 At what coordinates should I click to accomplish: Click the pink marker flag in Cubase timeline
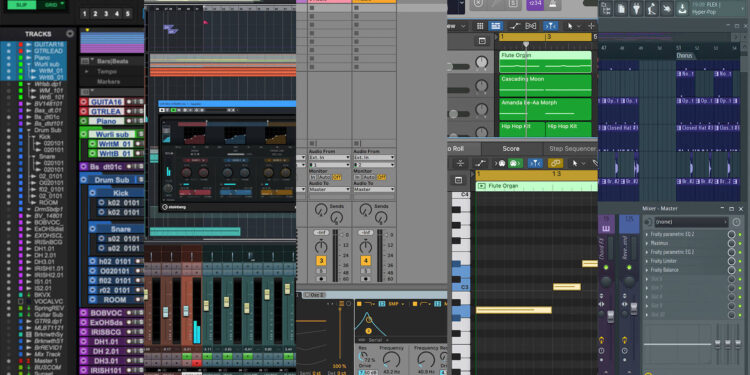[x=206, y=22]
